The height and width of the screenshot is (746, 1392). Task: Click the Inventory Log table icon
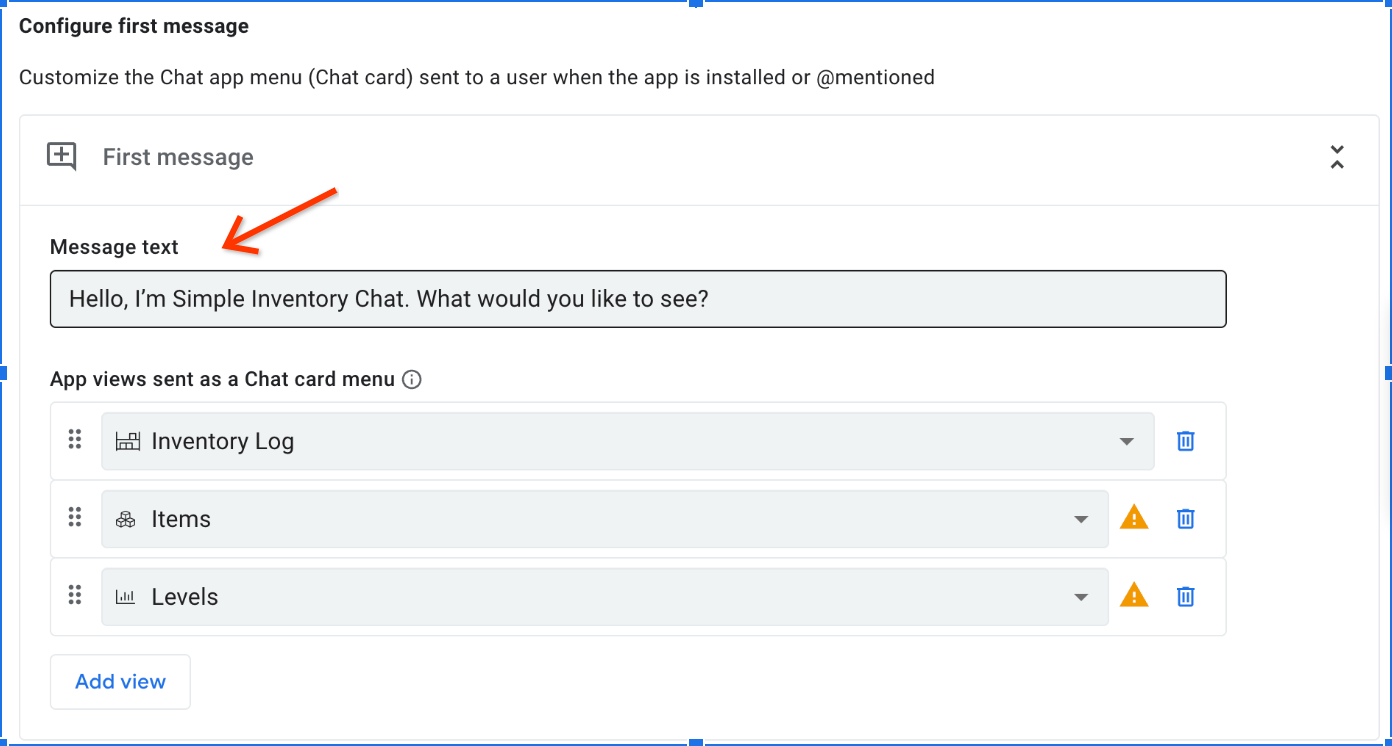(x=127, y=440)
